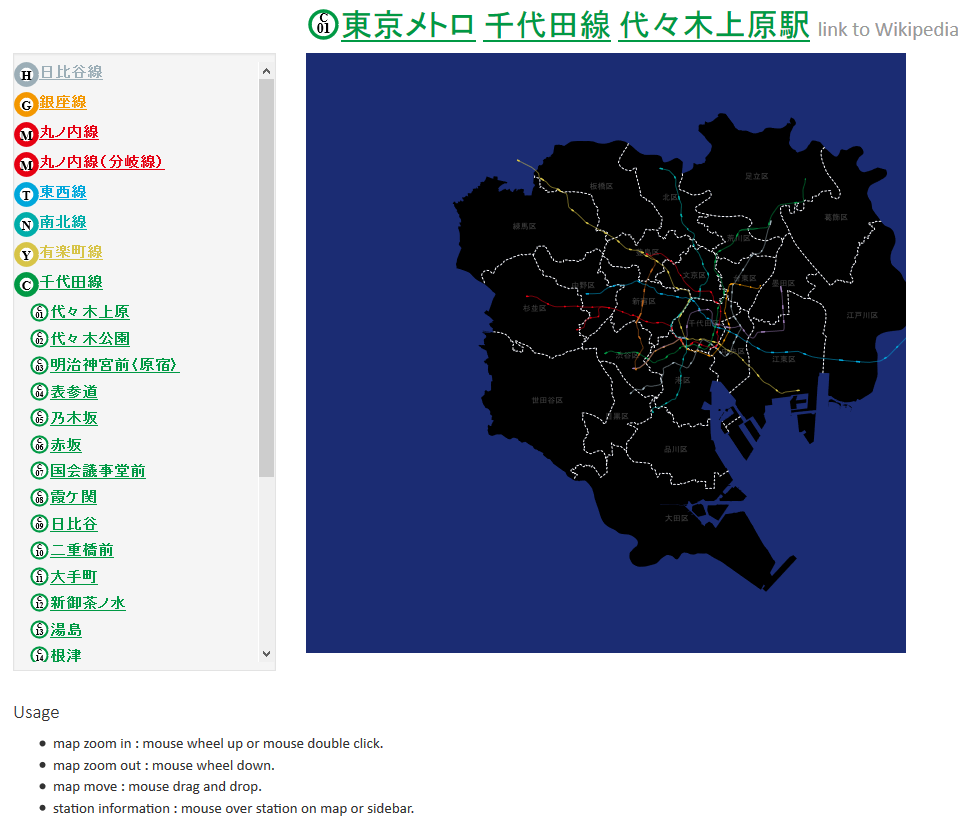
Task: Click the Hibiya line H circle icon
Action: 26,74
